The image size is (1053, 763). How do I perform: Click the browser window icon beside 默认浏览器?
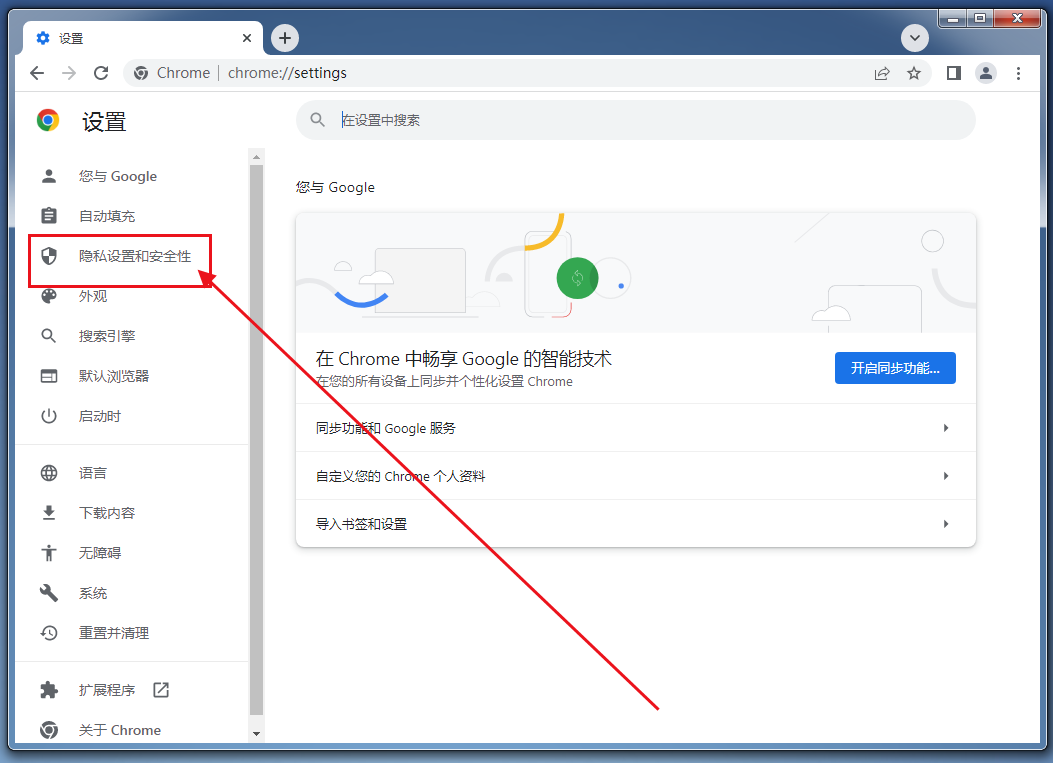49,376
